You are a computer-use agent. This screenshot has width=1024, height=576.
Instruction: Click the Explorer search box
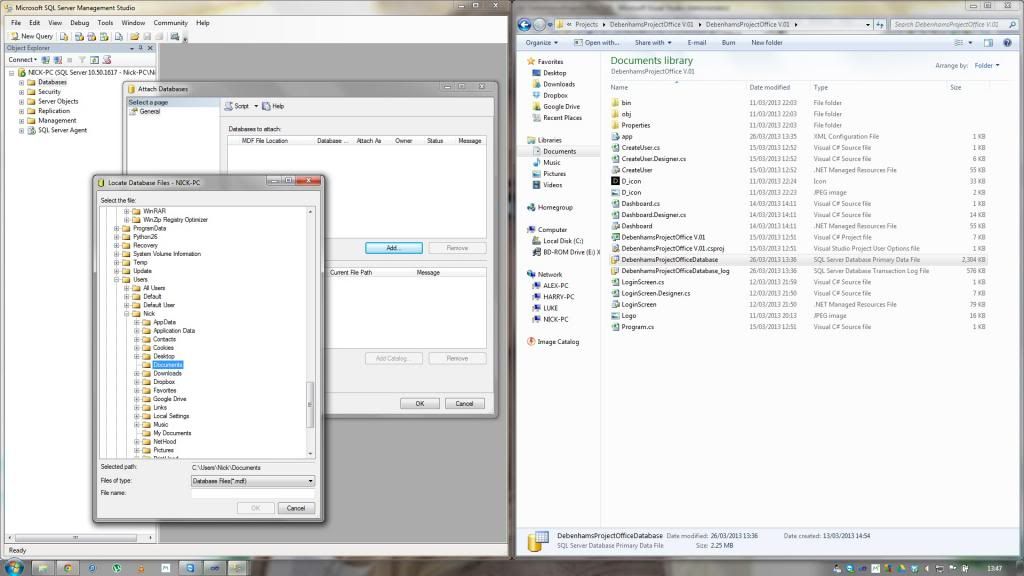pyautogui.click(x=954, y=25)
